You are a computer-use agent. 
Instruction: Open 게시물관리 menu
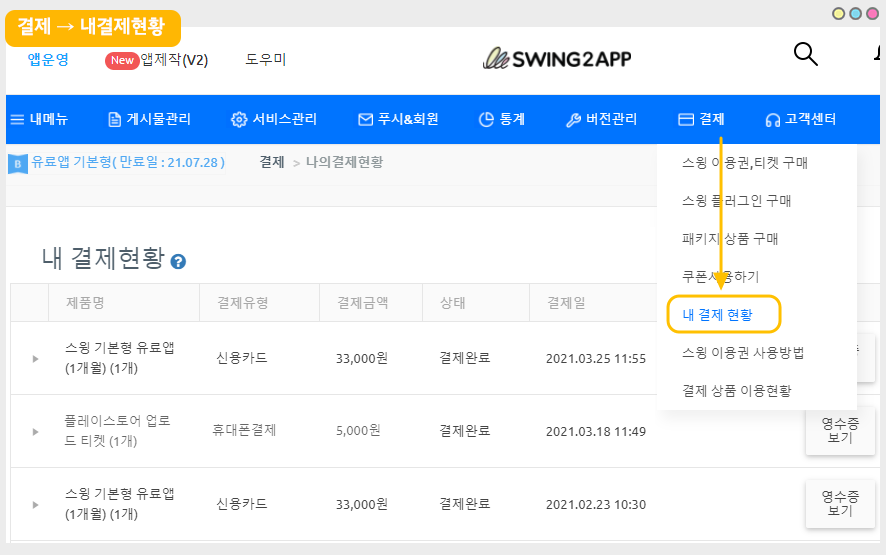click(149, 120)
